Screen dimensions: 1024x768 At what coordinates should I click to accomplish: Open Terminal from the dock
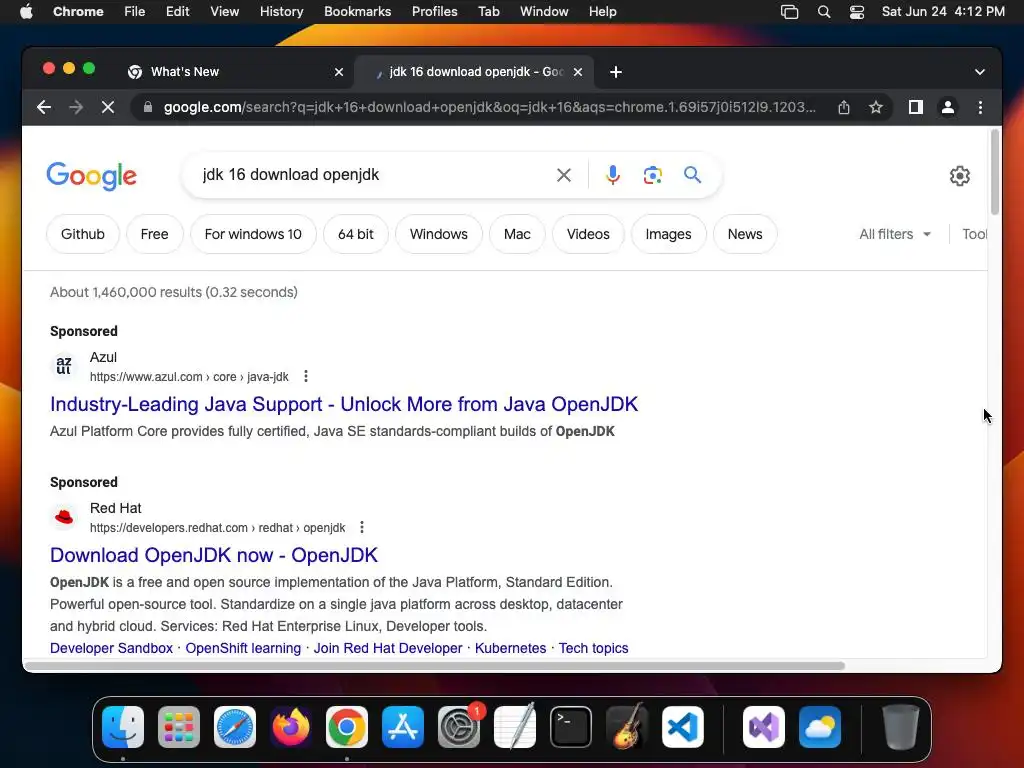tap(571, 727)
